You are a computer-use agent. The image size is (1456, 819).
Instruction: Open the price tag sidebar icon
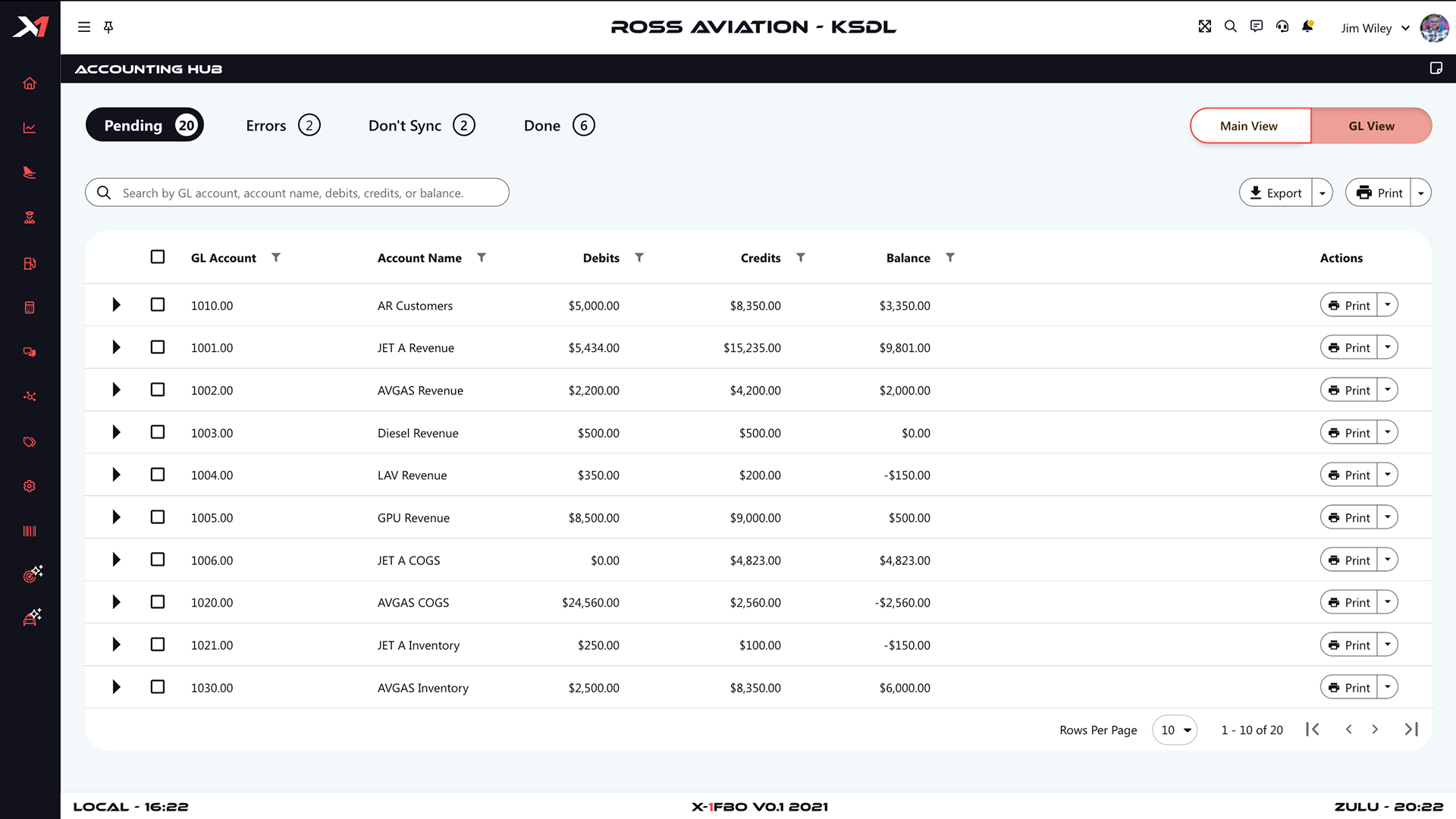[30, 442]
